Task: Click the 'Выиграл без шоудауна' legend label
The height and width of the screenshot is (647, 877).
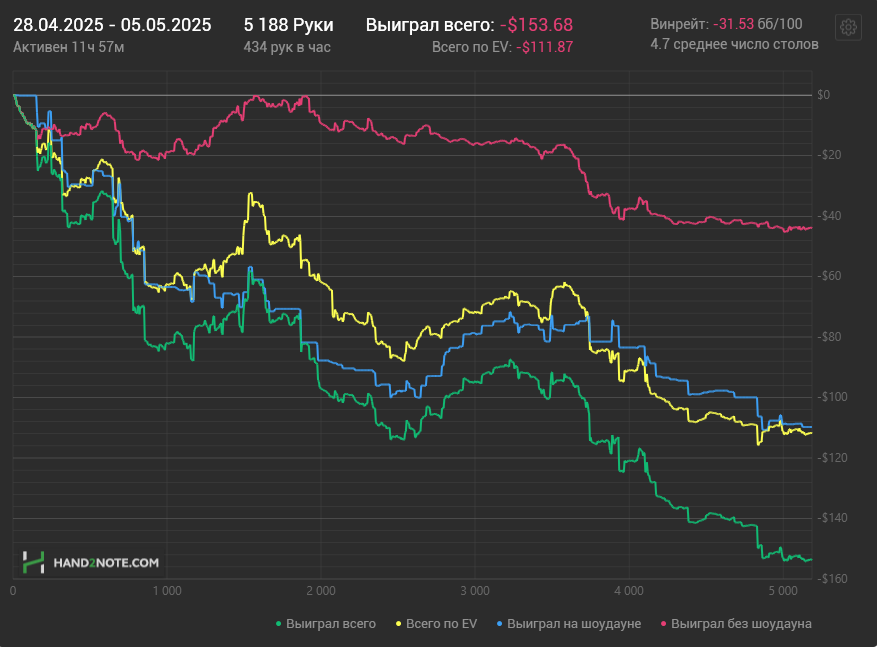Action: pyautogui.click(x=741, y=624)
